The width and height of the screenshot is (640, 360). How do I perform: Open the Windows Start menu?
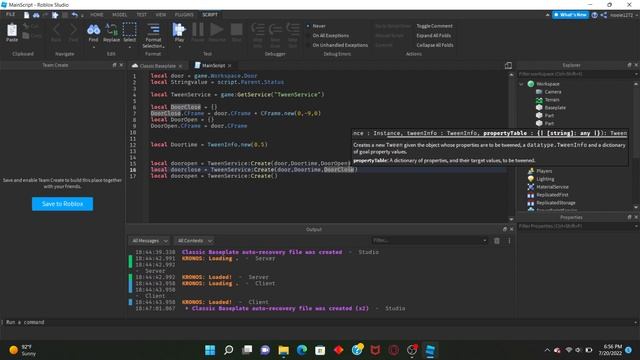point(210,350)
